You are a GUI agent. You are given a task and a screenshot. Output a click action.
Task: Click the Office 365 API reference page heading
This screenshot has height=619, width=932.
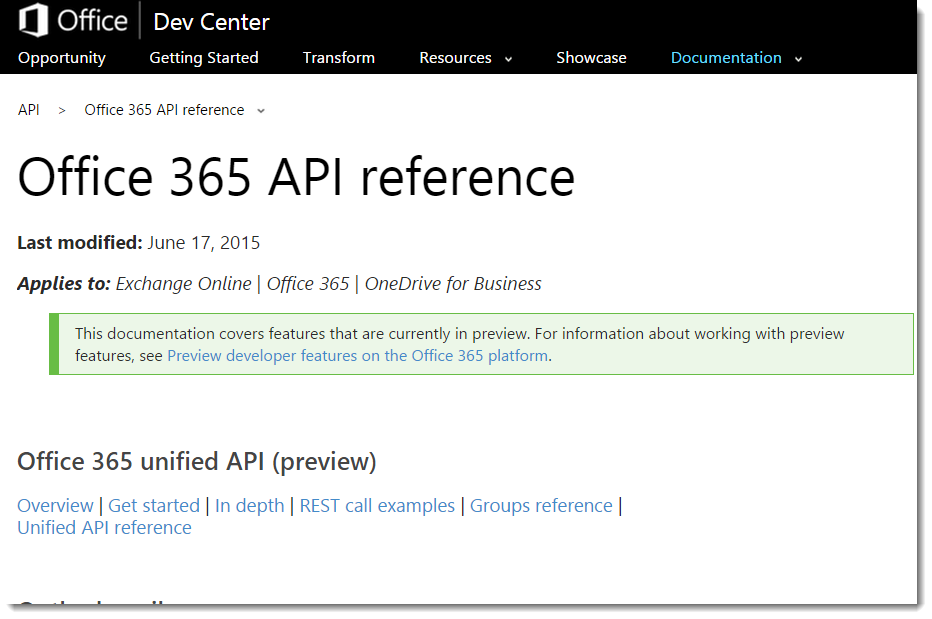[x=296, y=177]
